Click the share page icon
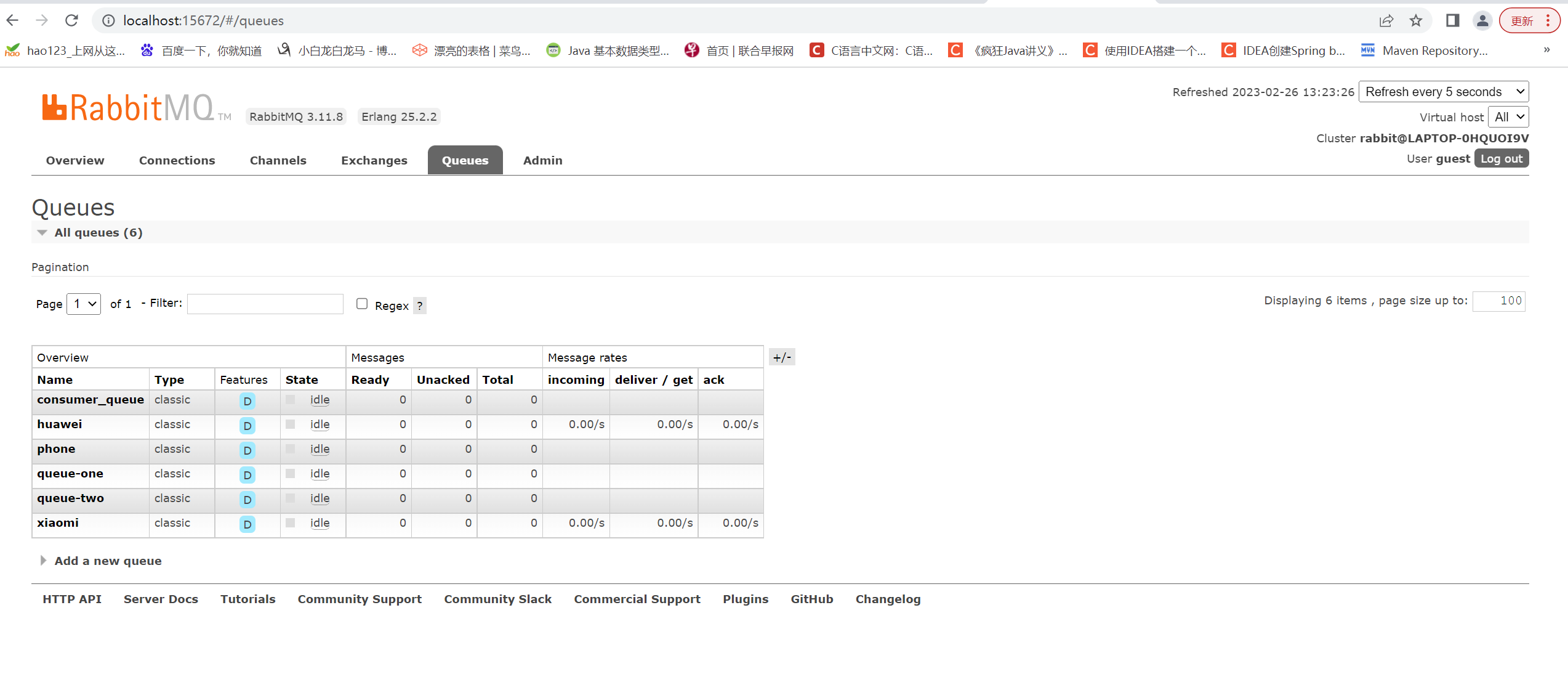The width and height of the screenshot is (1568, 690). pyautogui.click(x=1386, y=20)
